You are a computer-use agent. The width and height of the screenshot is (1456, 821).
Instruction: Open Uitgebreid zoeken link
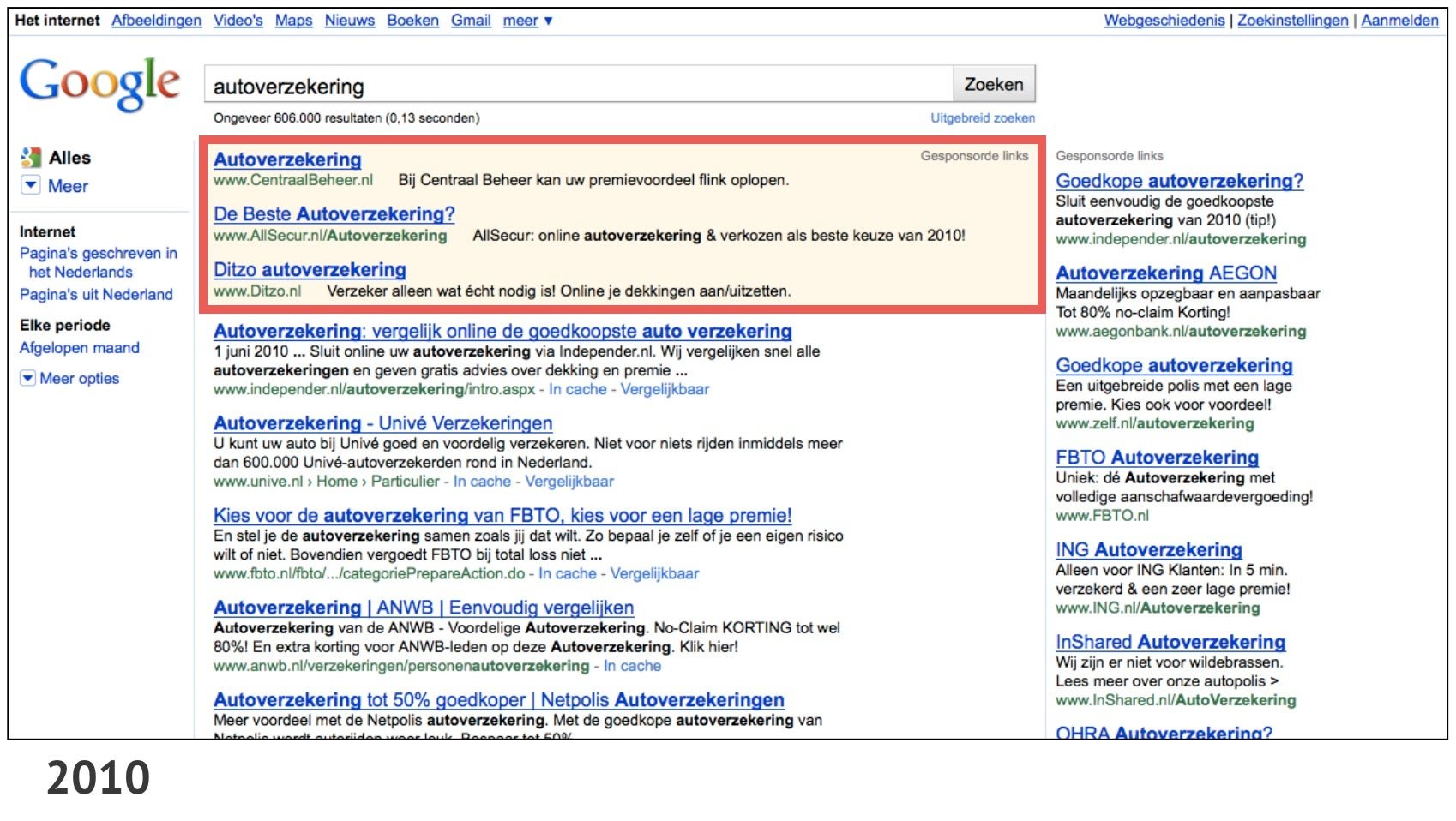click(x=983, y=118)
